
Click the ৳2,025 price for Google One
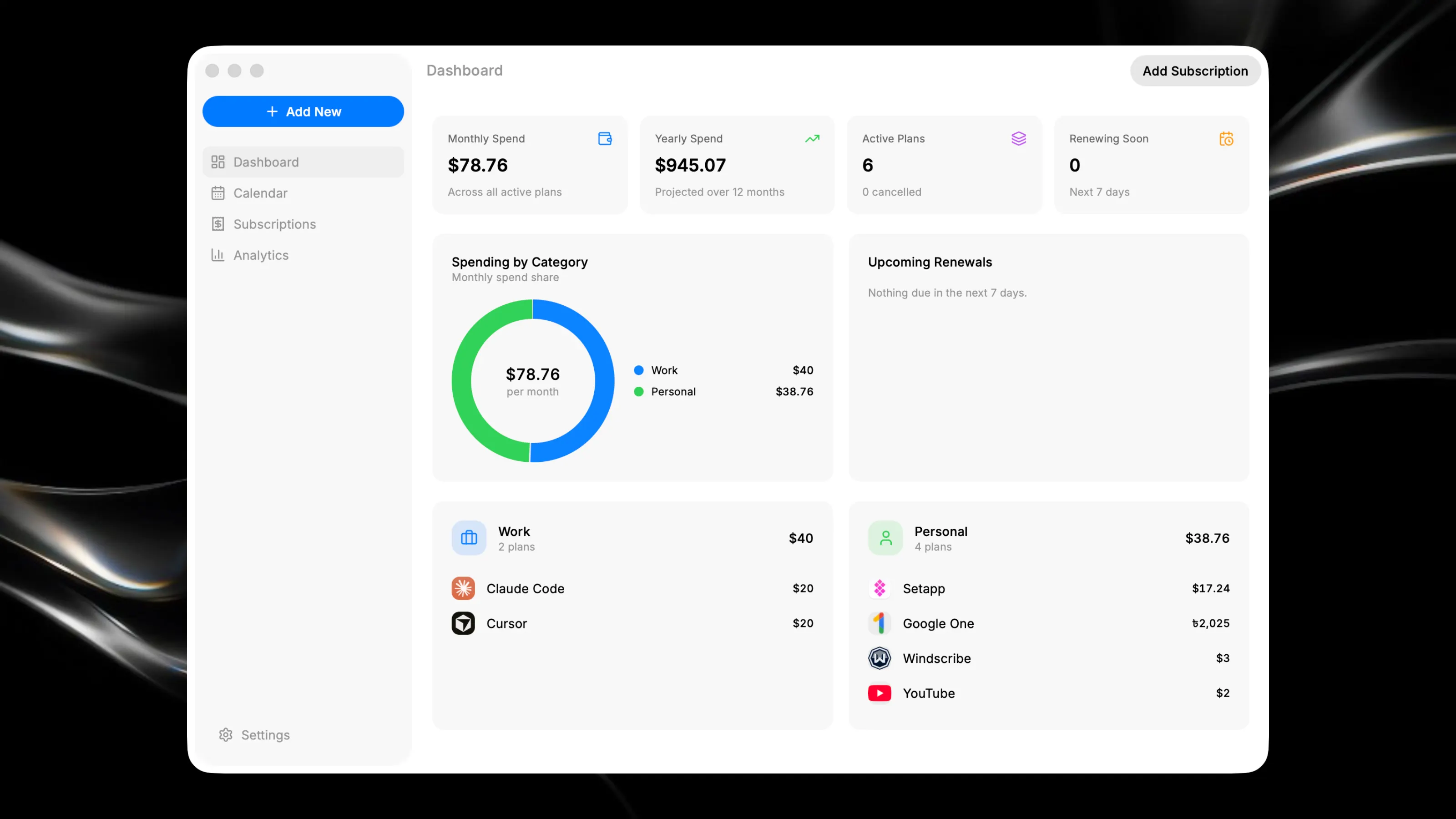1211,623
